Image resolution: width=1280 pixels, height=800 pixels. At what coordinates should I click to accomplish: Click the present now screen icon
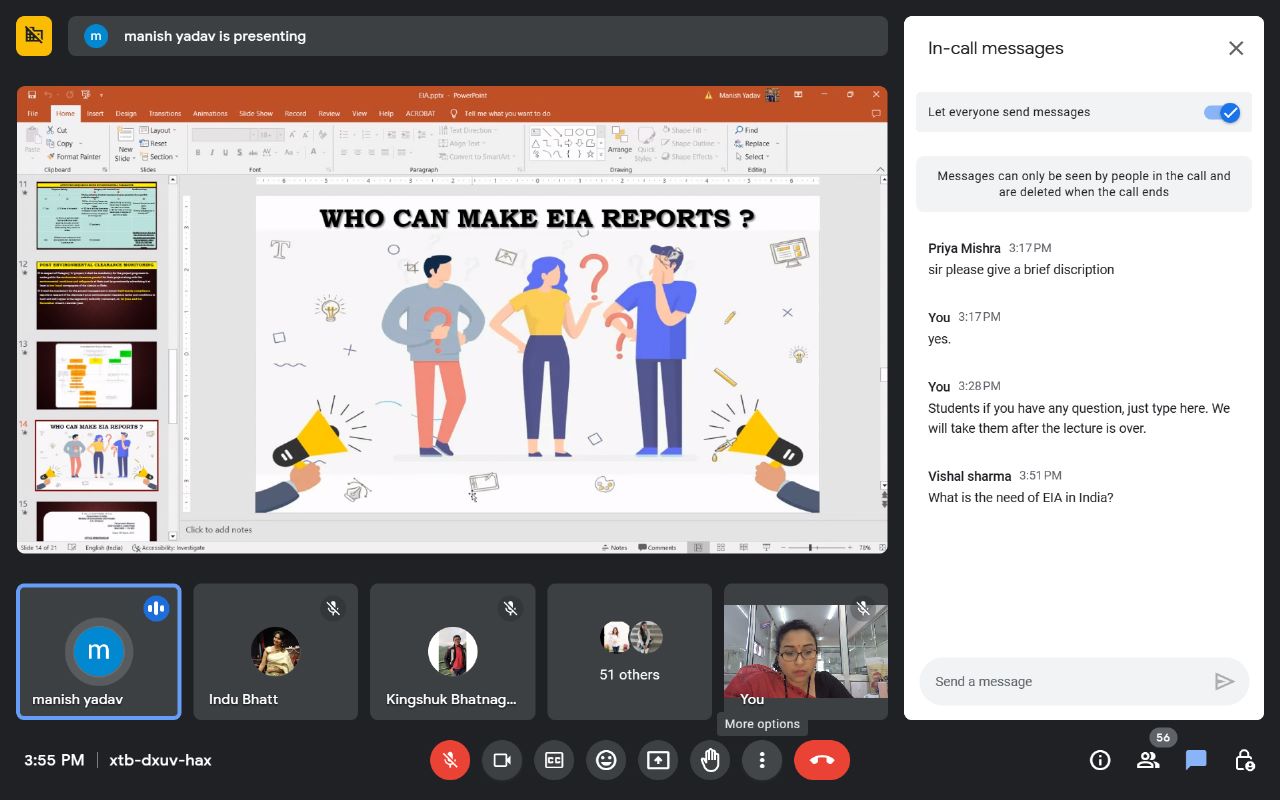pyautogui.click(x=658, y=760)
